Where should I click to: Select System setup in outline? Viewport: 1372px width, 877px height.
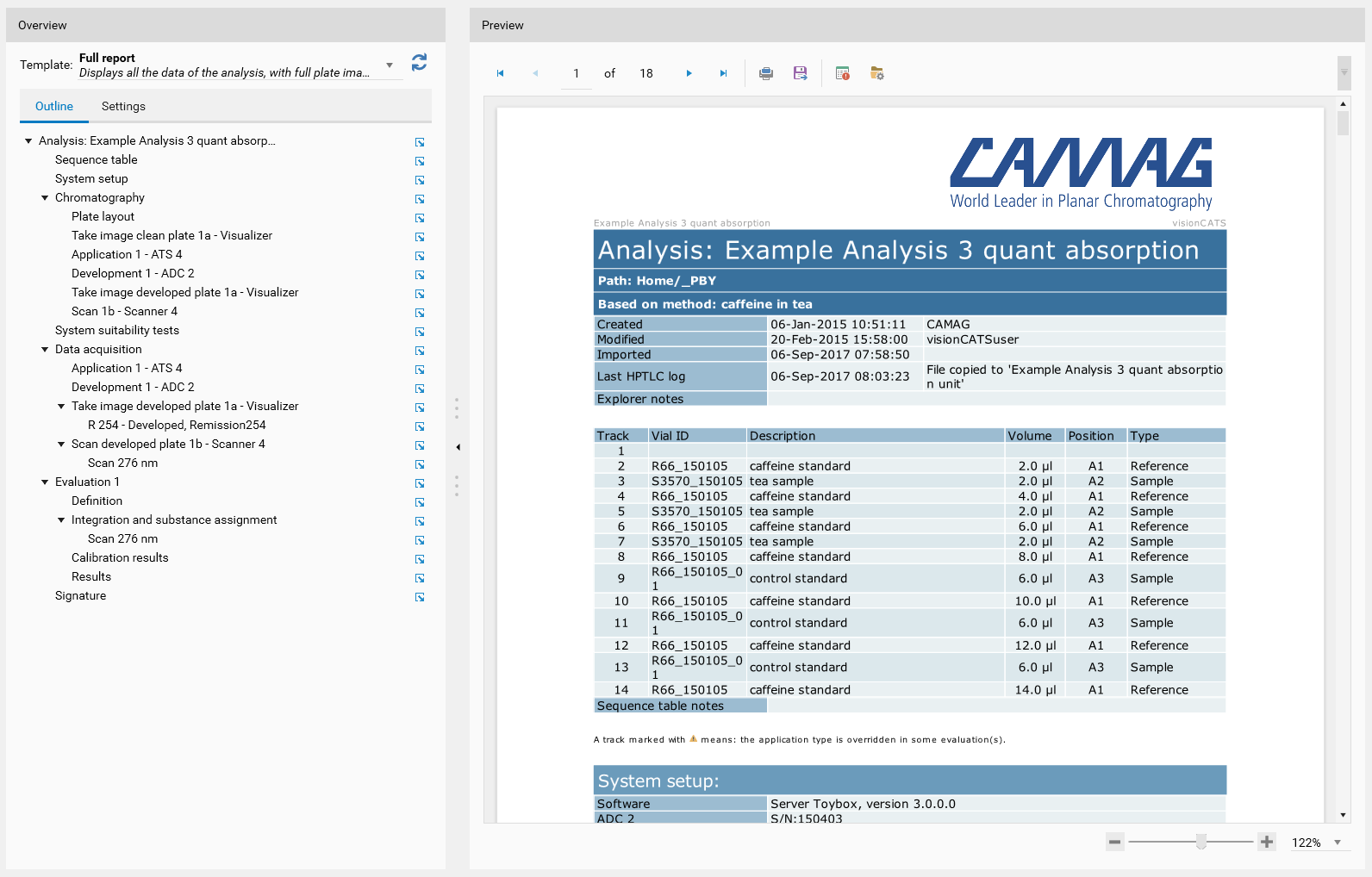click(91, 178)
